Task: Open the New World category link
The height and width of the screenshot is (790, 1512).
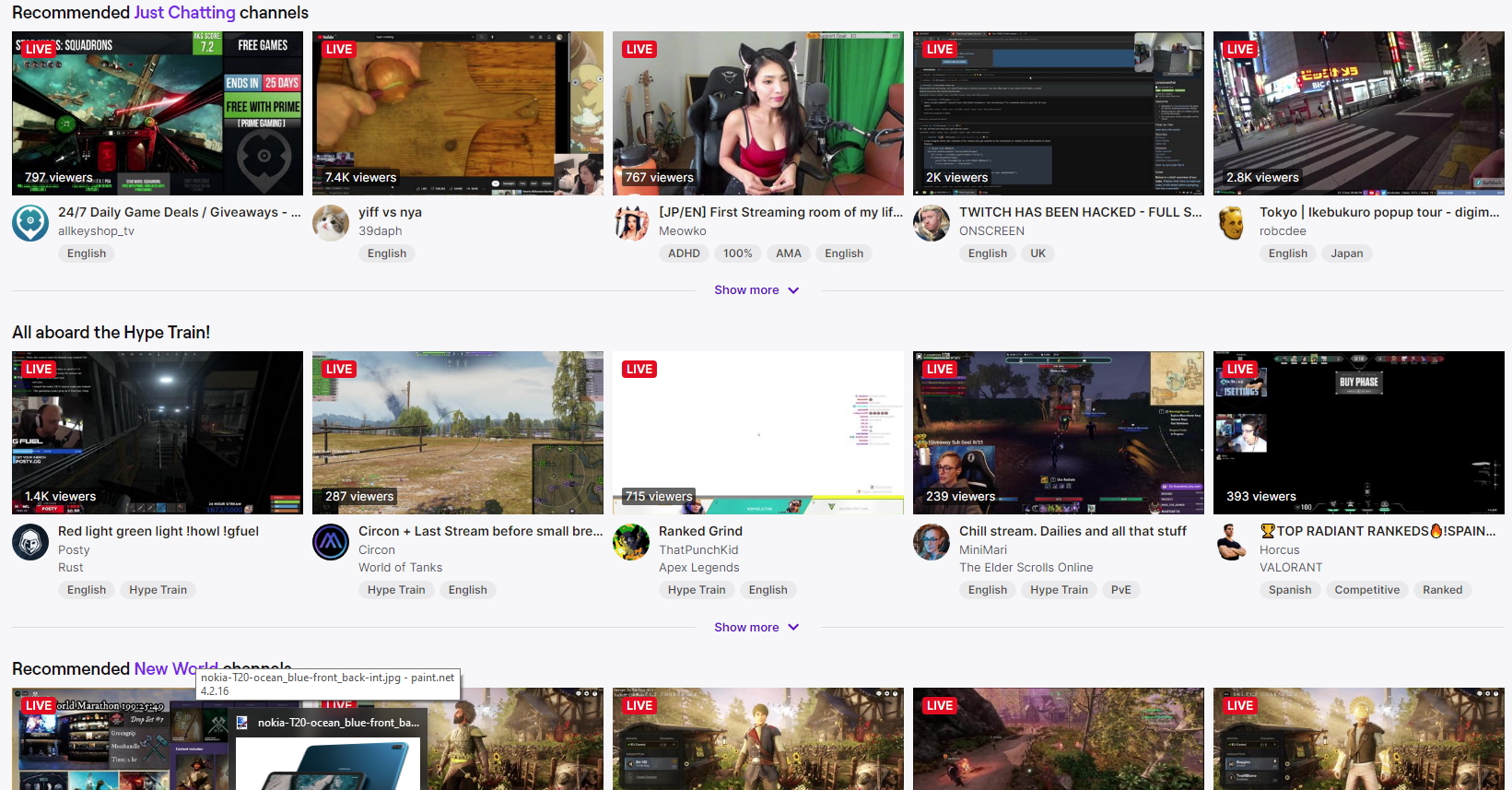Action: (x=177, y=668)
